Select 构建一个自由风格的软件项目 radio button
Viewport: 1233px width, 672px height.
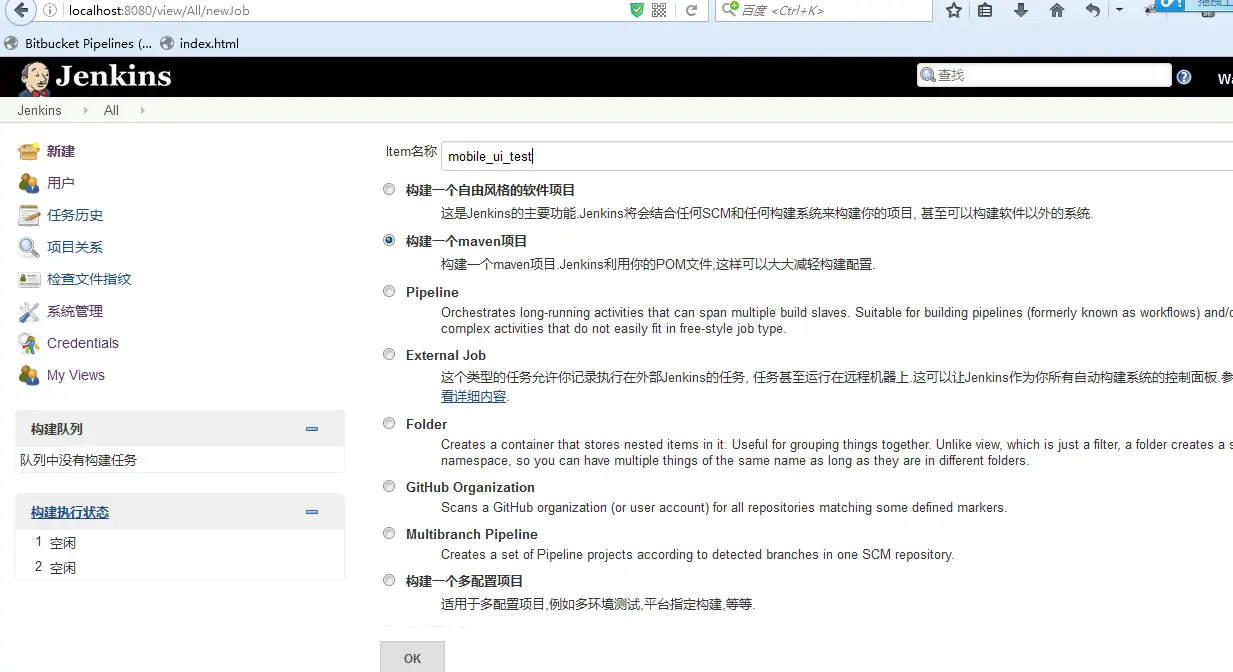(389, 189)
